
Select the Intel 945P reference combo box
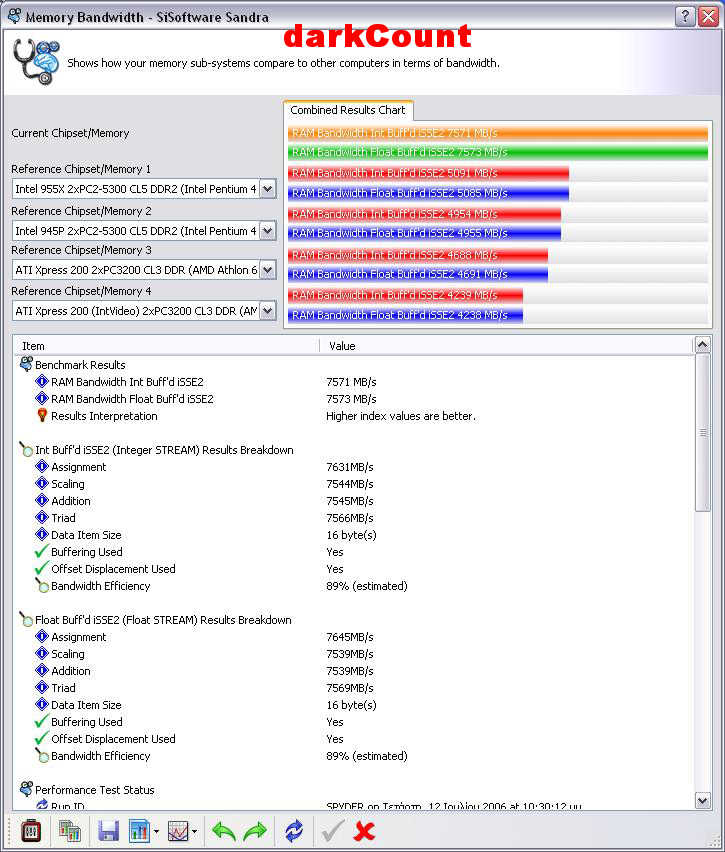[144, 231]
